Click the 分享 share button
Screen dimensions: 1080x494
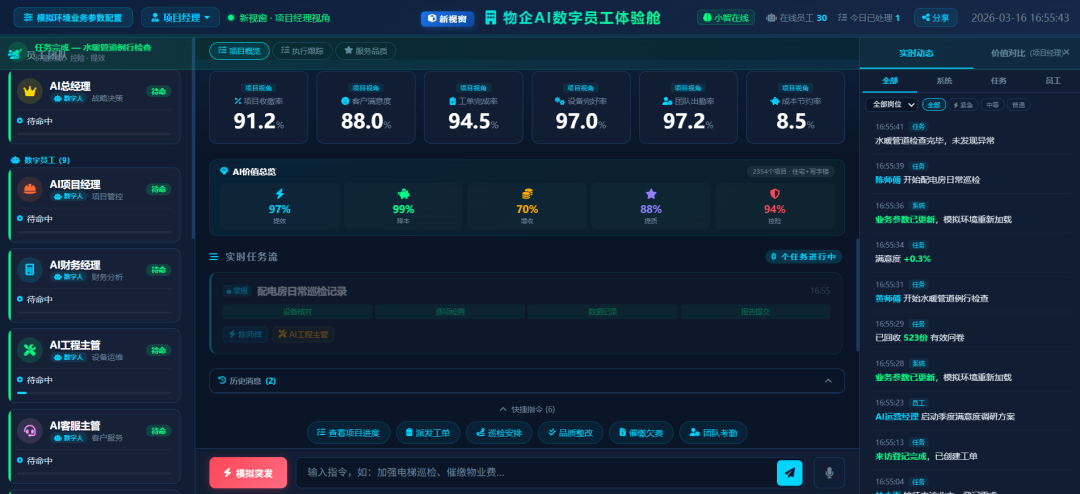tap(935, 17)
